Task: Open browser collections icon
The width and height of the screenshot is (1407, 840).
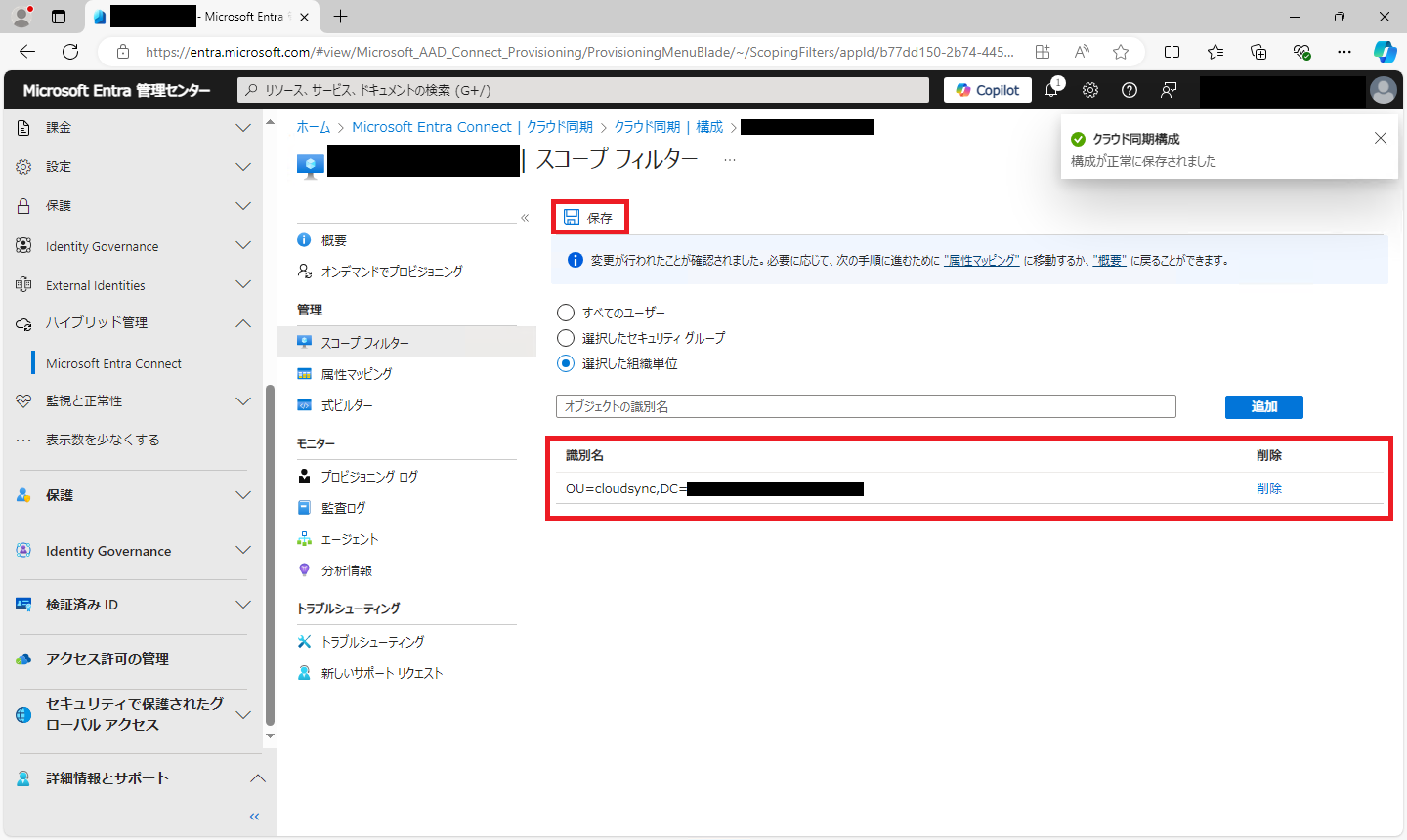Action: [x=1258, y=52]
